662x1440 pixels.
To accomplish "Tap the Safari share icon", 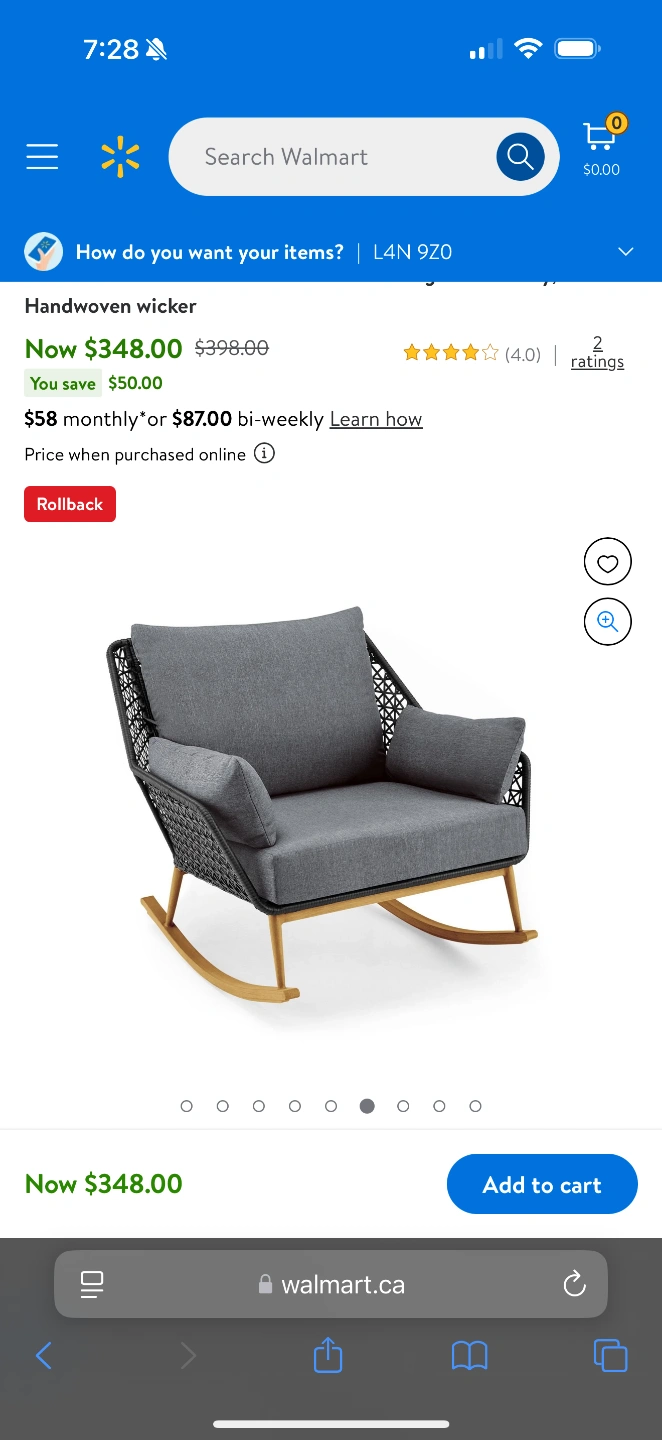I will tap(328, 1356).
